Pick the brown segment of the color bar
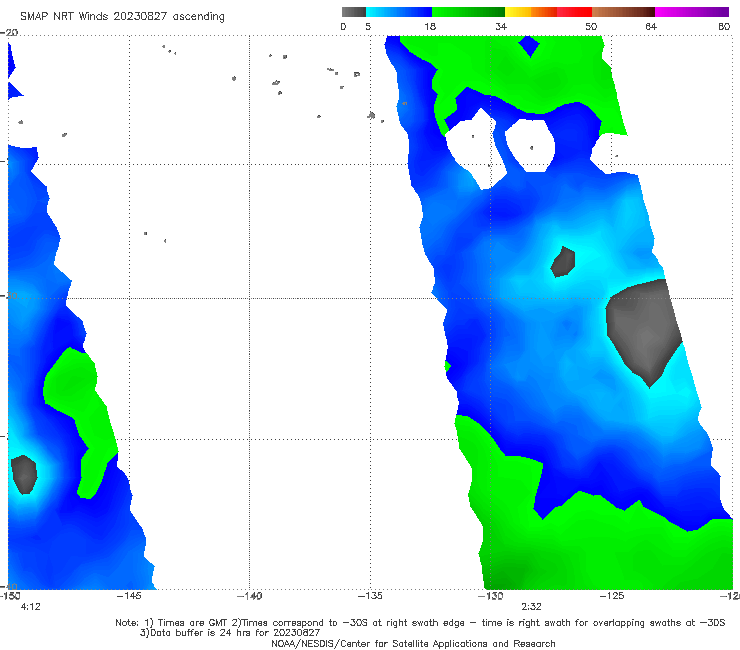The height and width of the screenshot is (650, 740). coord(623,12)
